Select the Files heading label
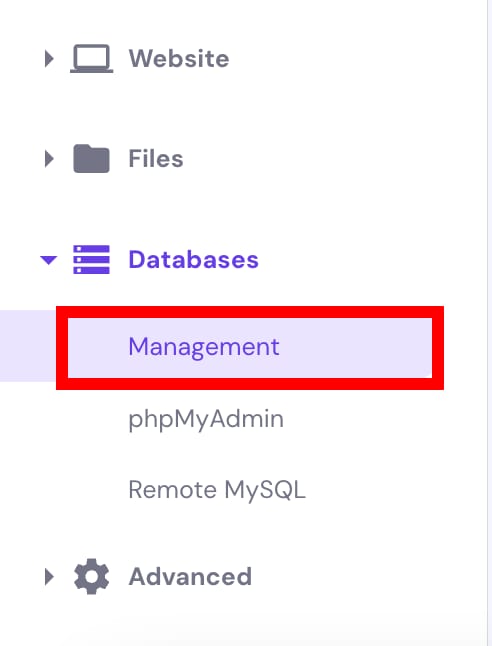Image resolution: width=492 pixels, height=646 pixels. pyautogui.click(x=156, y=159)
